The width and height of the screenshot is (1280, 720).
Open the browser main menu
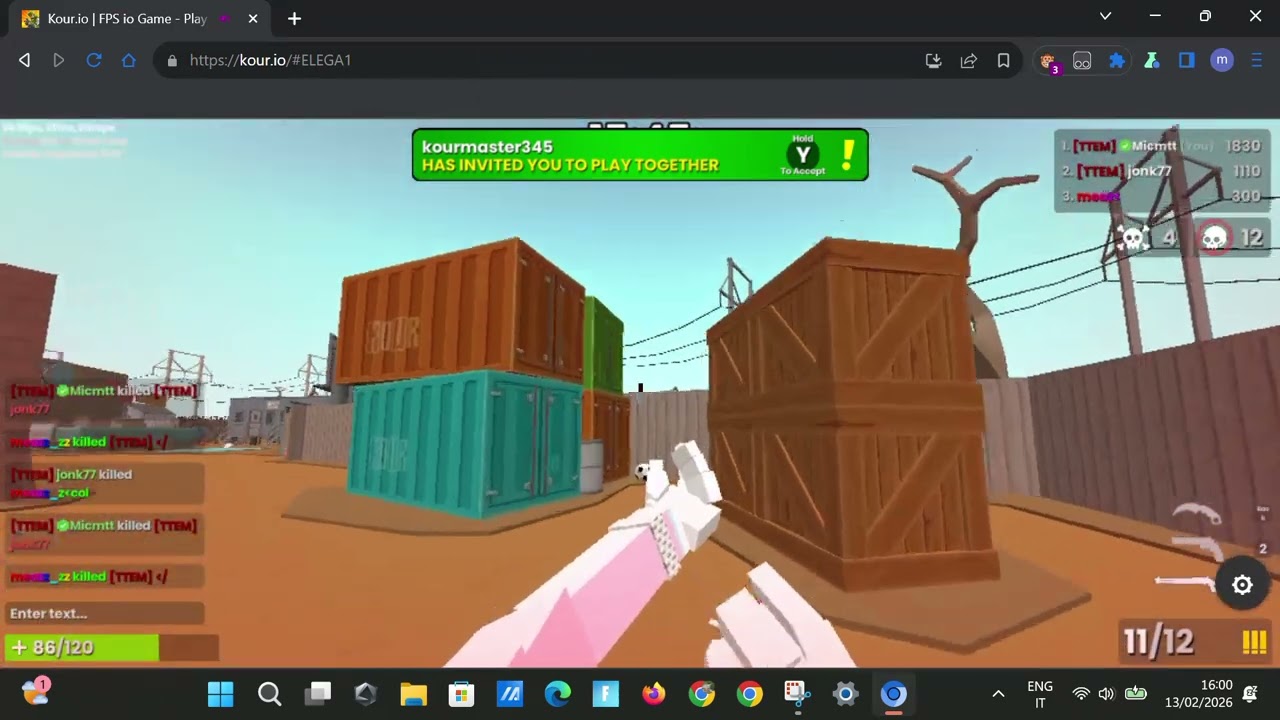1257,61
